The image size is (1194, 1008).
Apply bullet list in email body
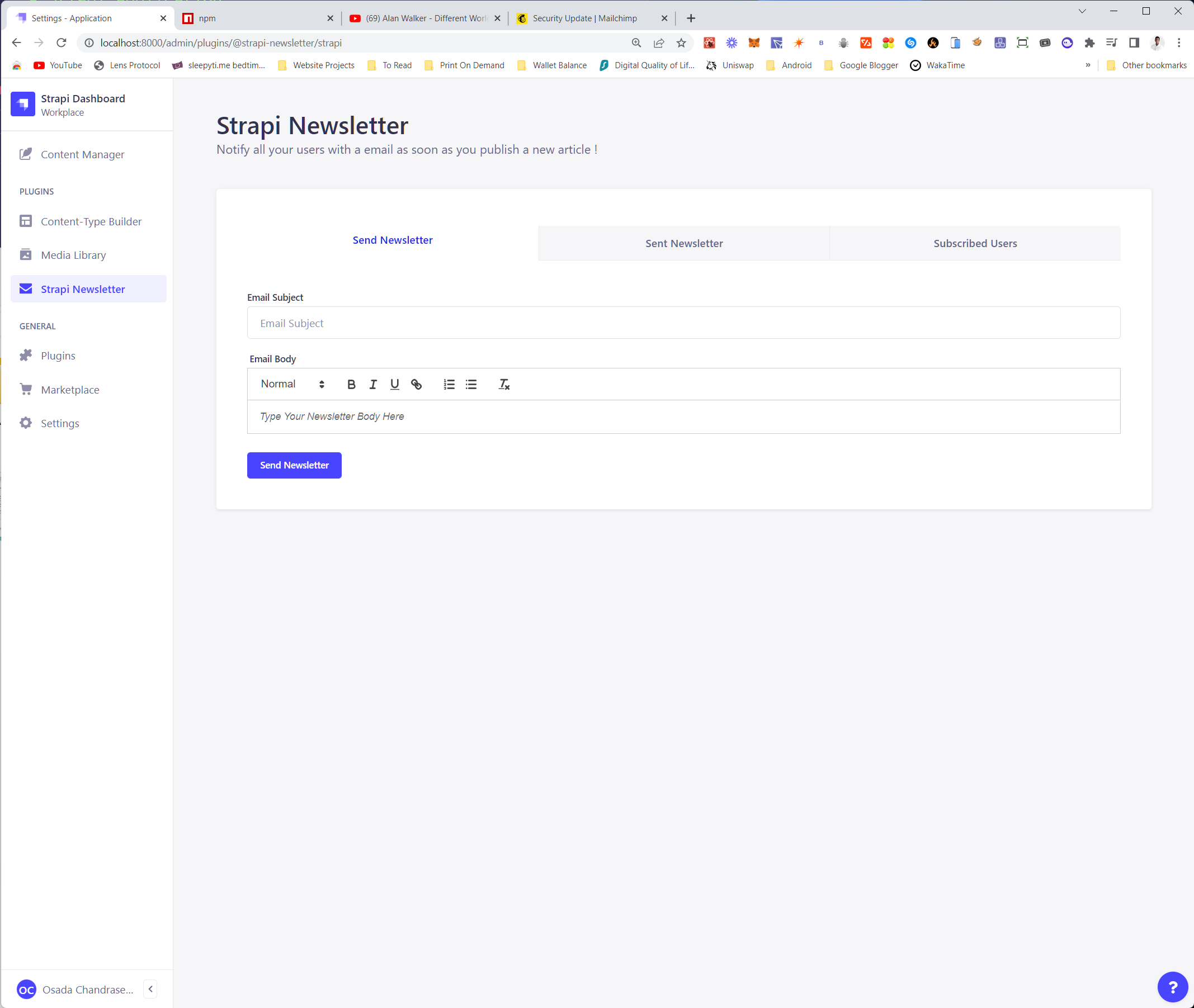pos(471,385)
